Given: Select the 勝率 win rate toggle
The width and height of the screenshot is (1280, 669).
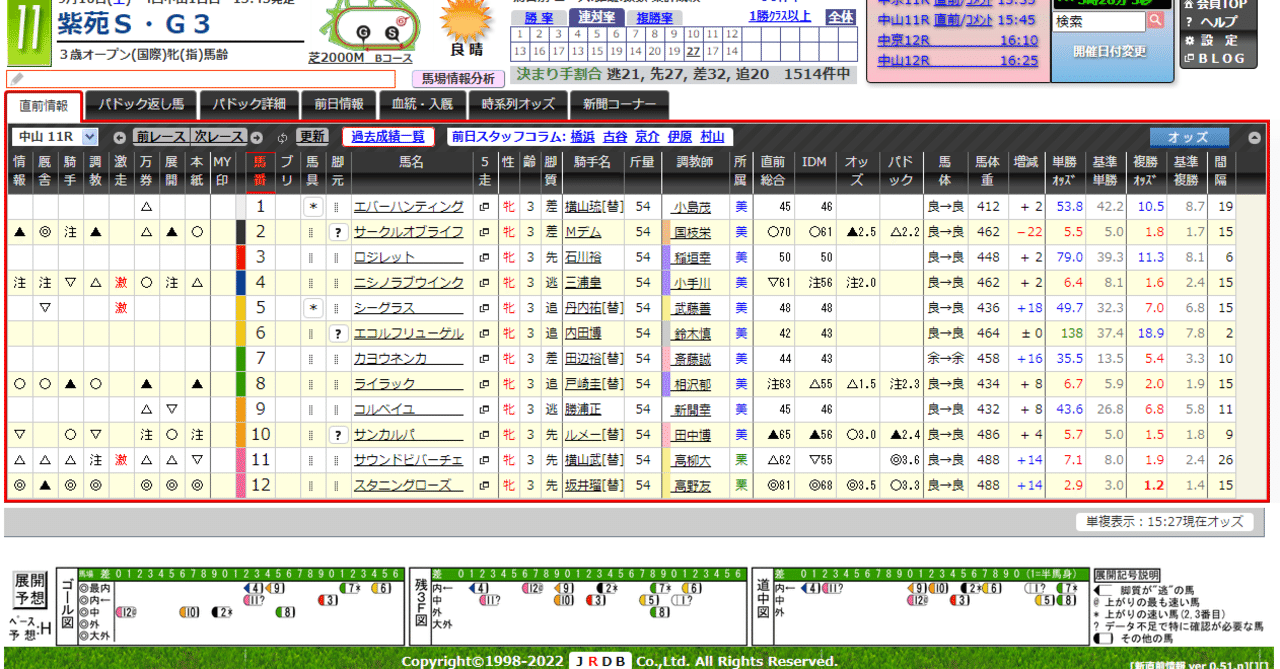Looking at the screenshot, I should pyautogui.click(x=540, y=17).
